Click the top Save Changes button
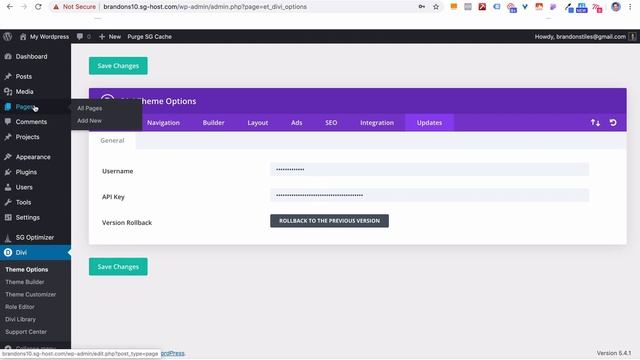640x360 pixels. click(118, 66)
